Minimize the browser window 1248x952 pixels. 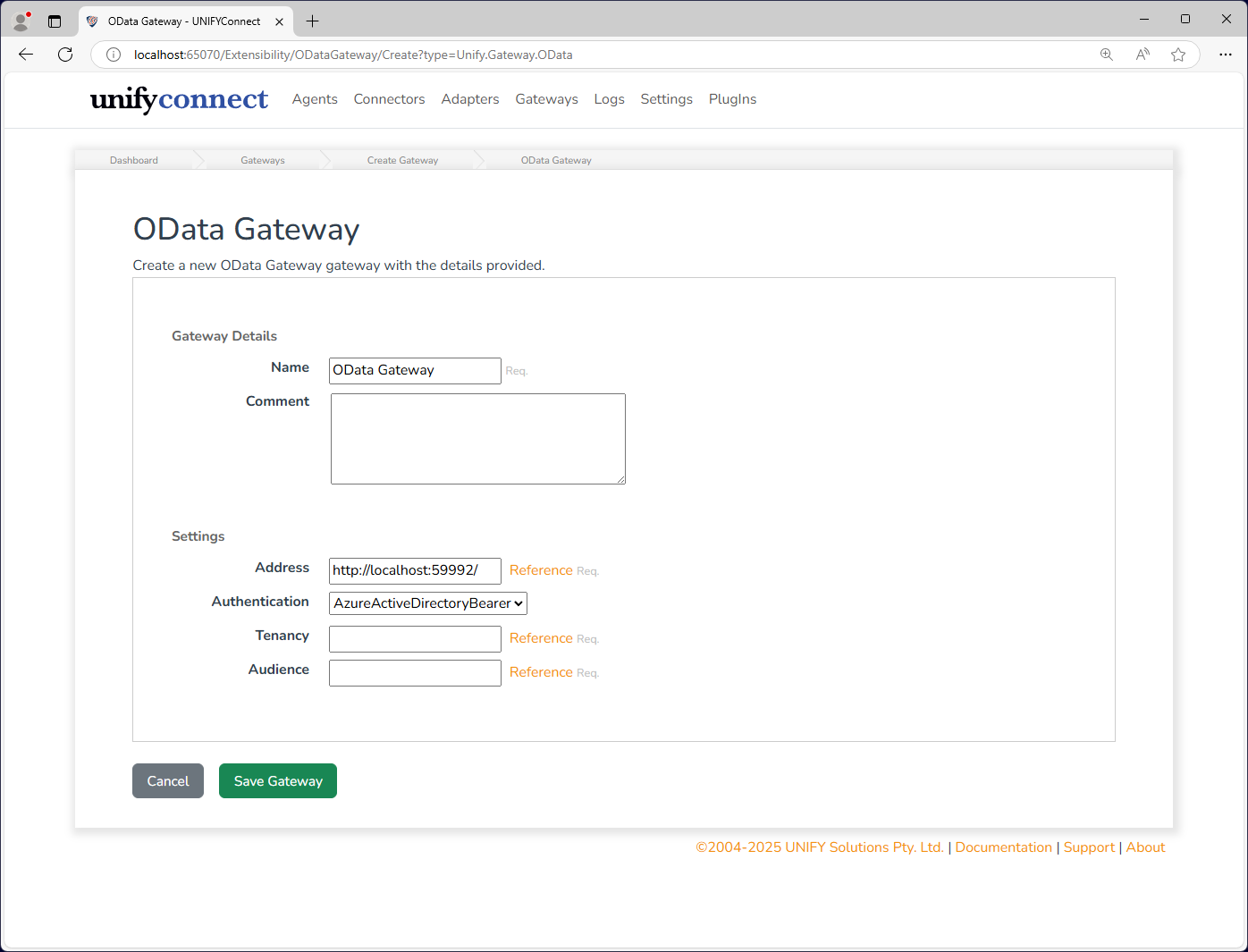1144,19
